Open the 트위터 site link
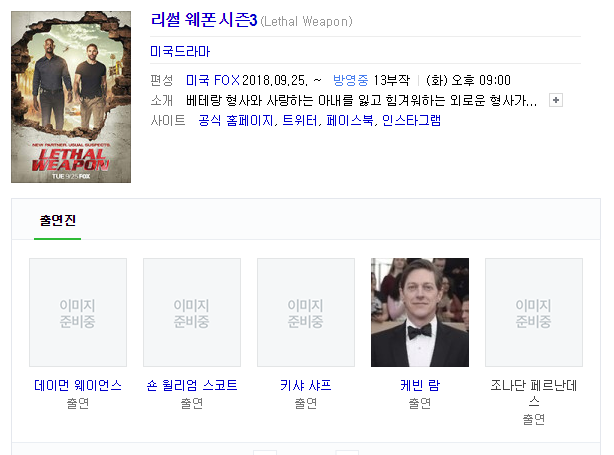 (x=300, y=120)
